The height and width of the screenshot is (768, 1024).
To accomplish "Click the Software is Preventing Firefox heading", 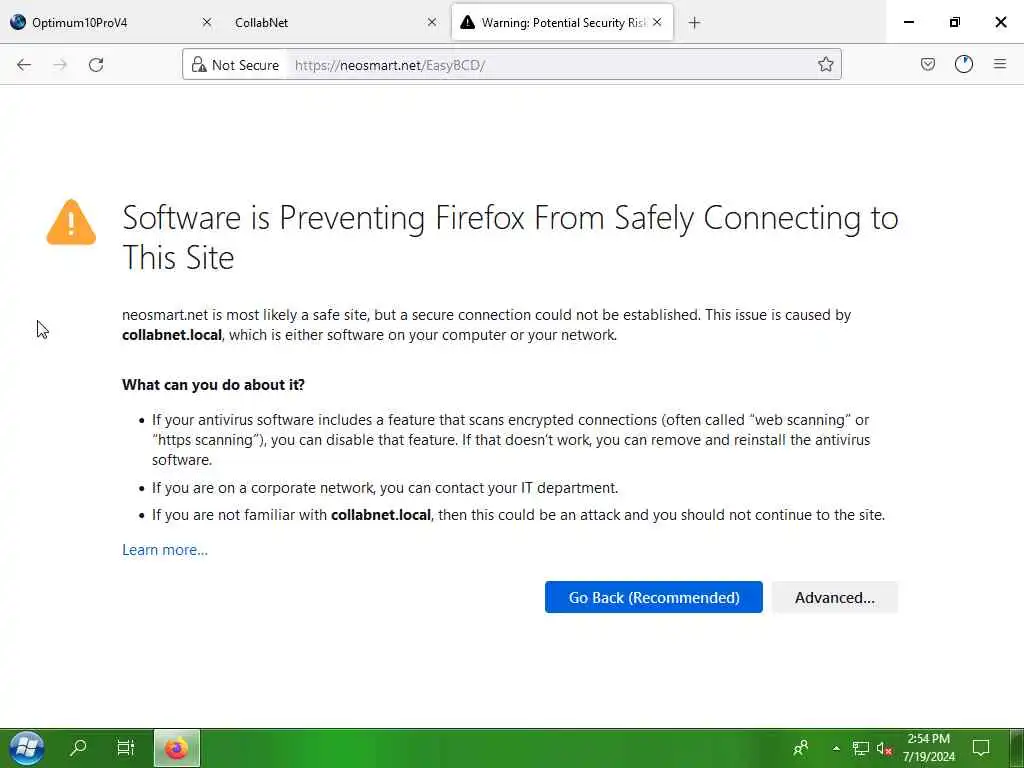I will (510, 237).
